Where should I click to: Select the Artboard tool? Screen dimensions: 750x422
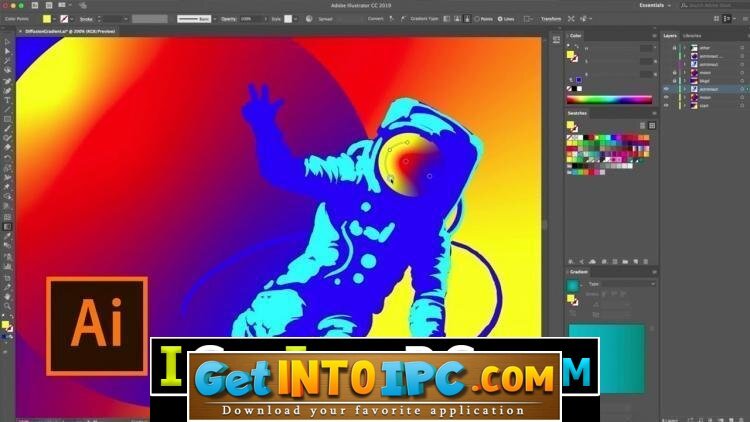(7, 278)
